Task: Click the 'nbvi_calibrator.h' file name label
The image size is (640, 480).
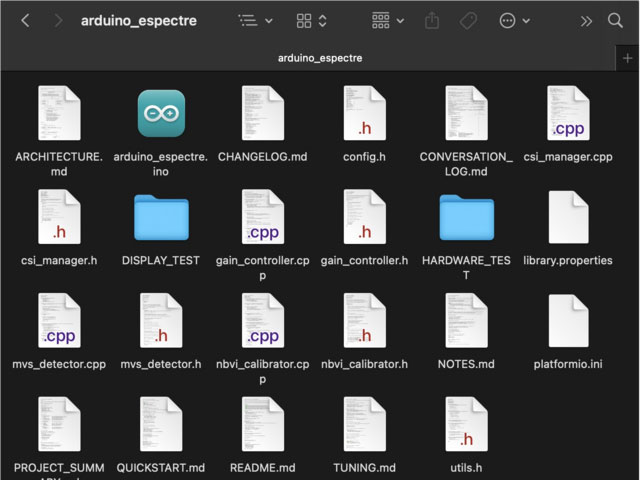Action: [x=364, y=364]
